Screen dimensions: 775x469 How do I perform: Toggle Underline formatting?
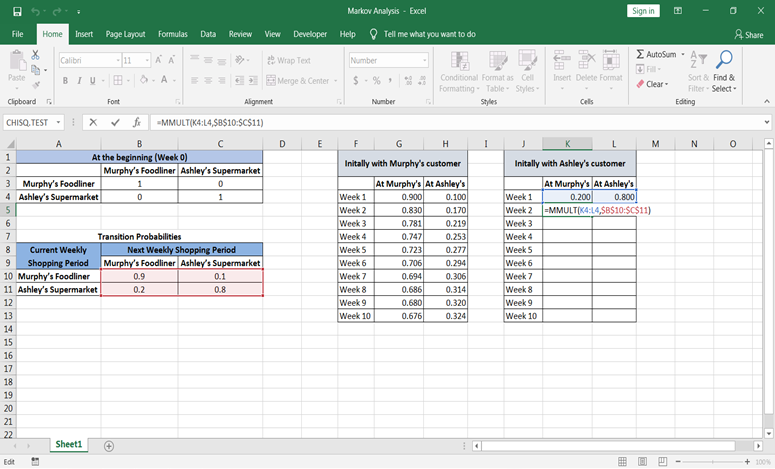coord(92,80)
